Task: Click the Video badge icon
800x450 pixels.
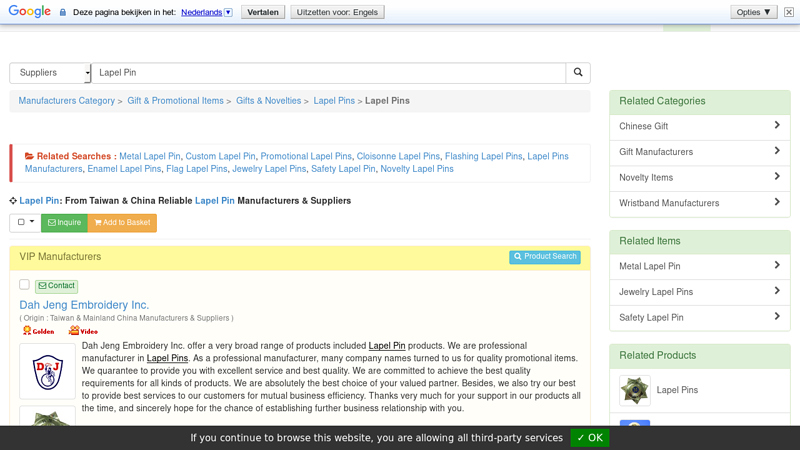Action: [x=83, y=331]
